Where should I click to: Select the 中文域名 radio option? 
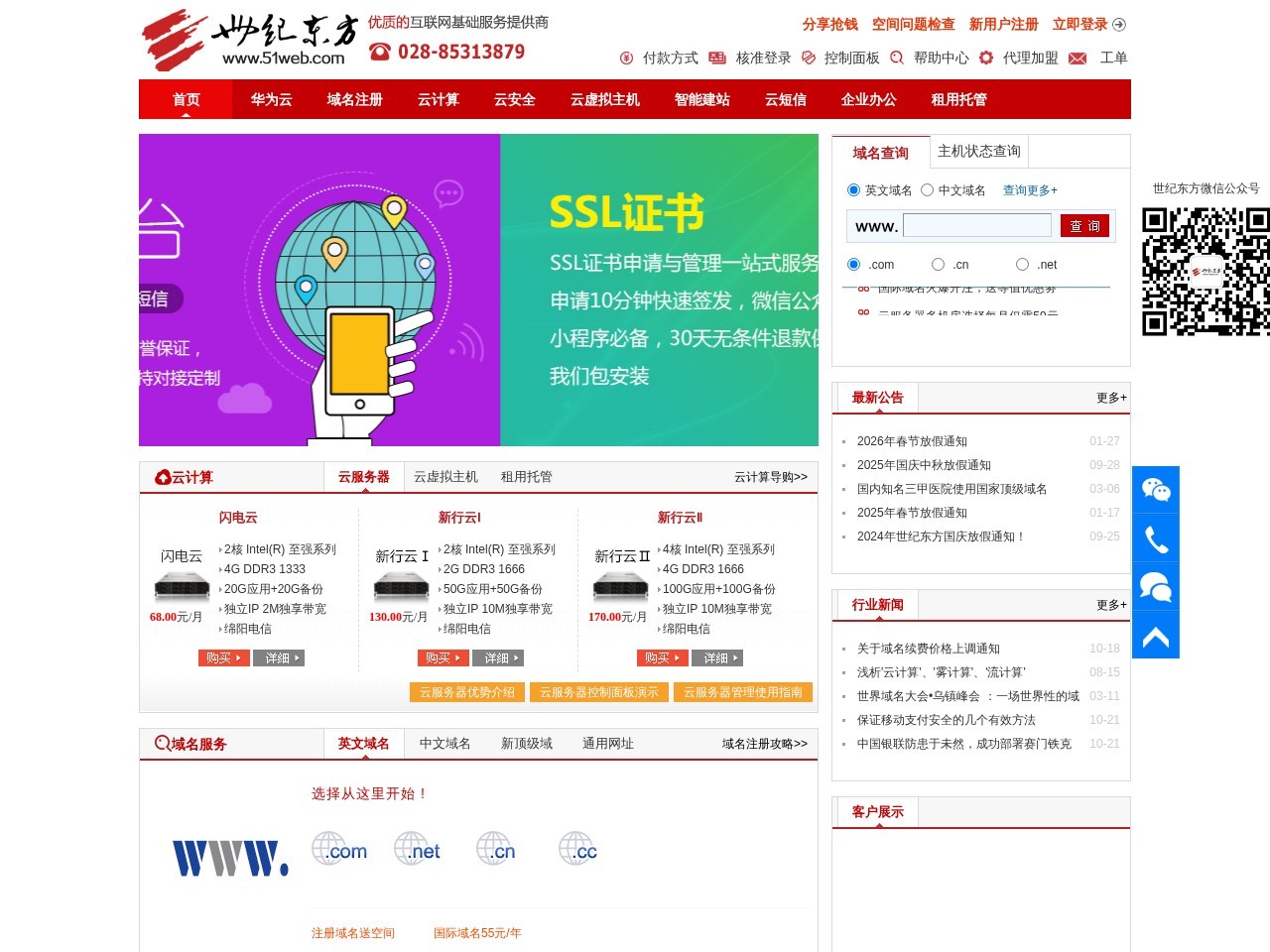click(928, 189)
